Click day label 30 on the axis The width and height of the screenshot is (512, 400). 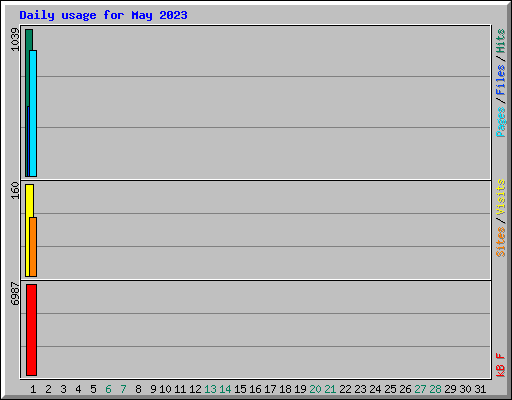(x=465, y=389)
